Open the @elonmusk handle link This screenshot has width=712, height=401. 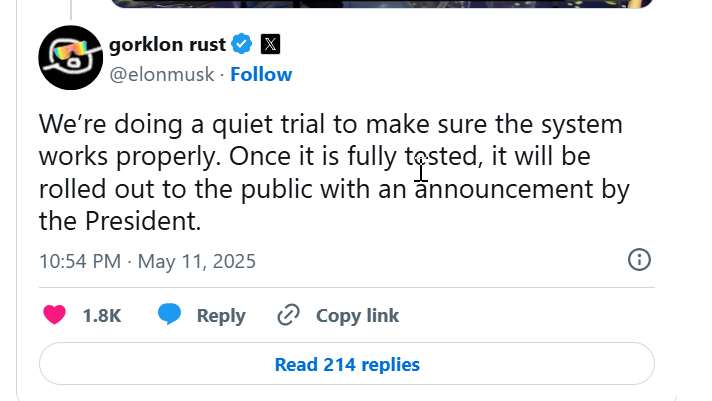coord(163,74)
